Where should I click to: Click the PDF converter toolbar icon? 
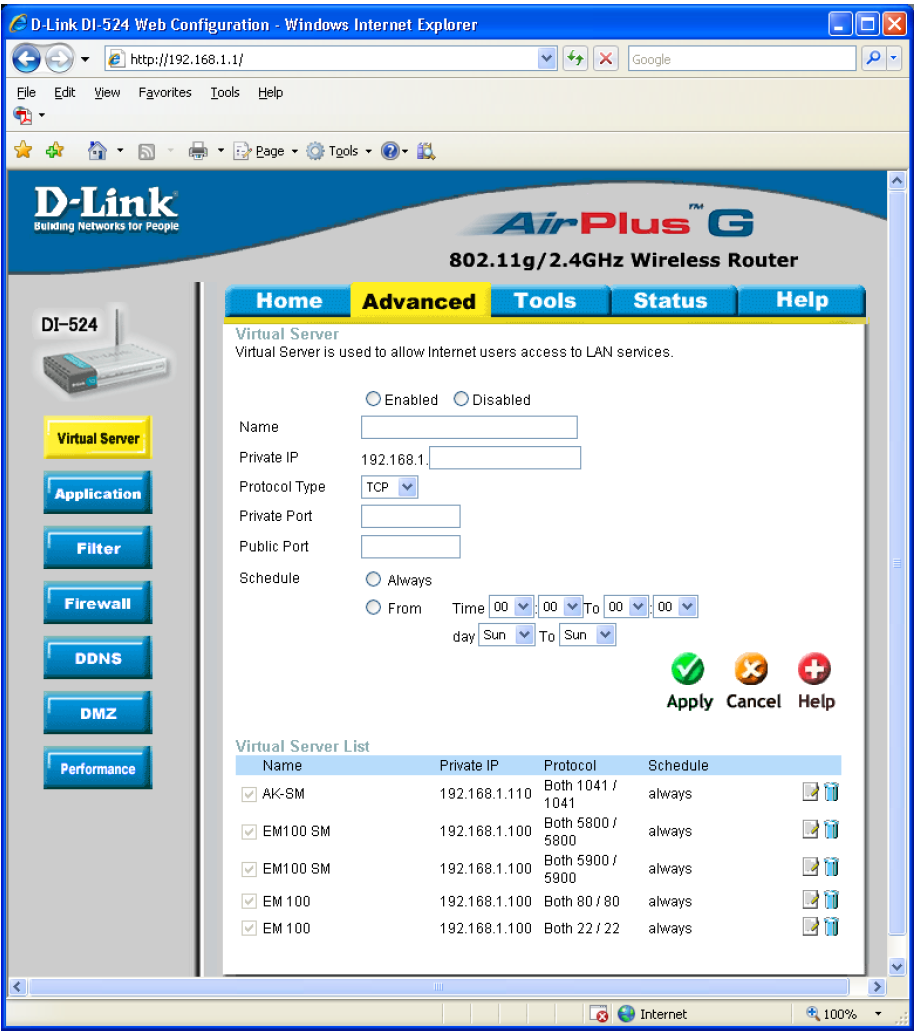click(x=23, y=116)
